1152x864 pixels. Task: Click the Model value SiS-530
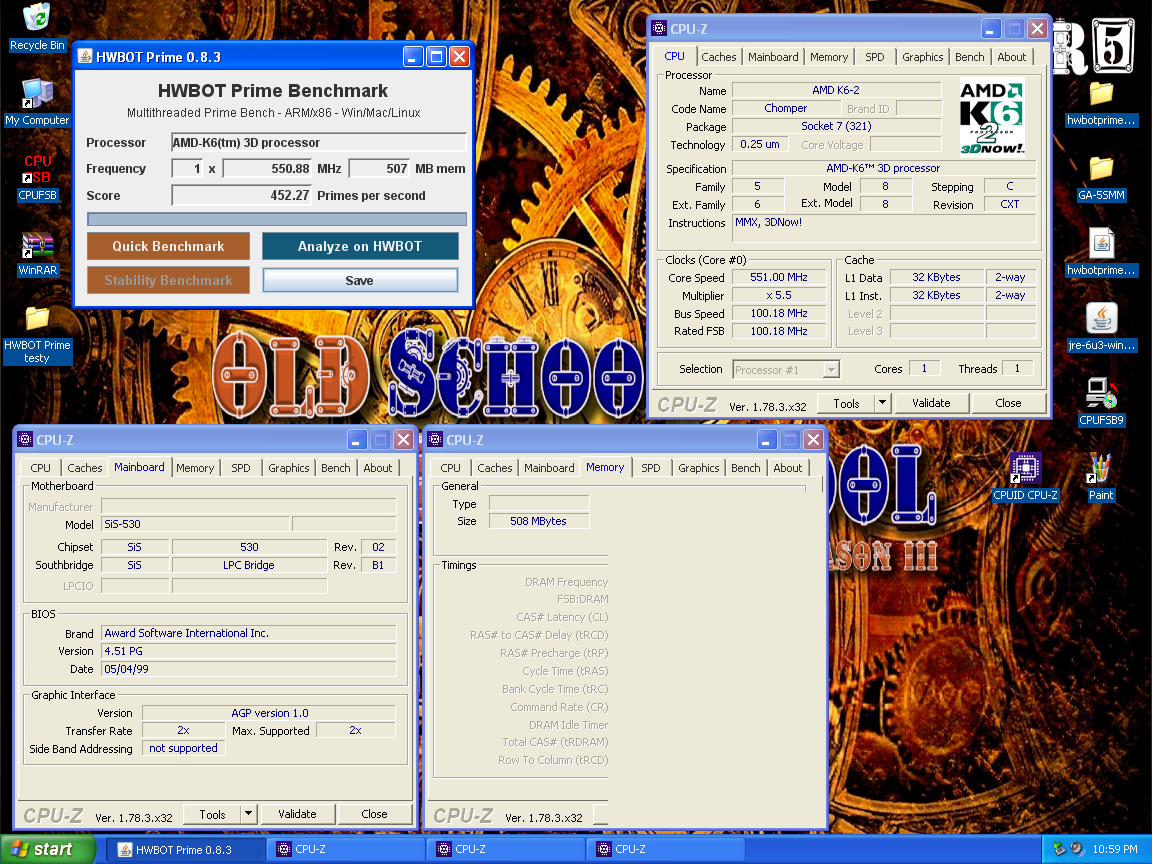[195, 524]
